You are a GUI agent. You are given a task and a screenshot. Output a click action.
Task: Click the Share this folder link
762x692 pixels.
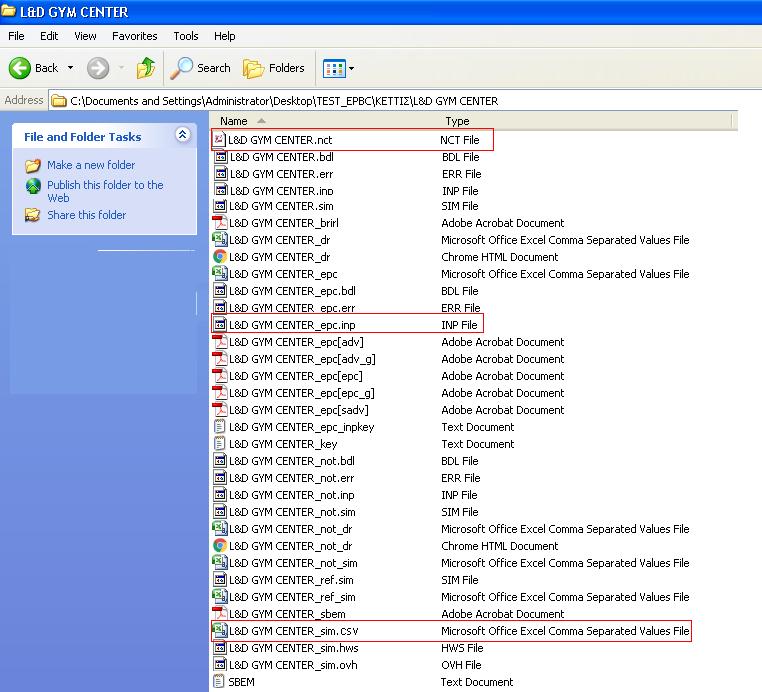pos(87,215)
